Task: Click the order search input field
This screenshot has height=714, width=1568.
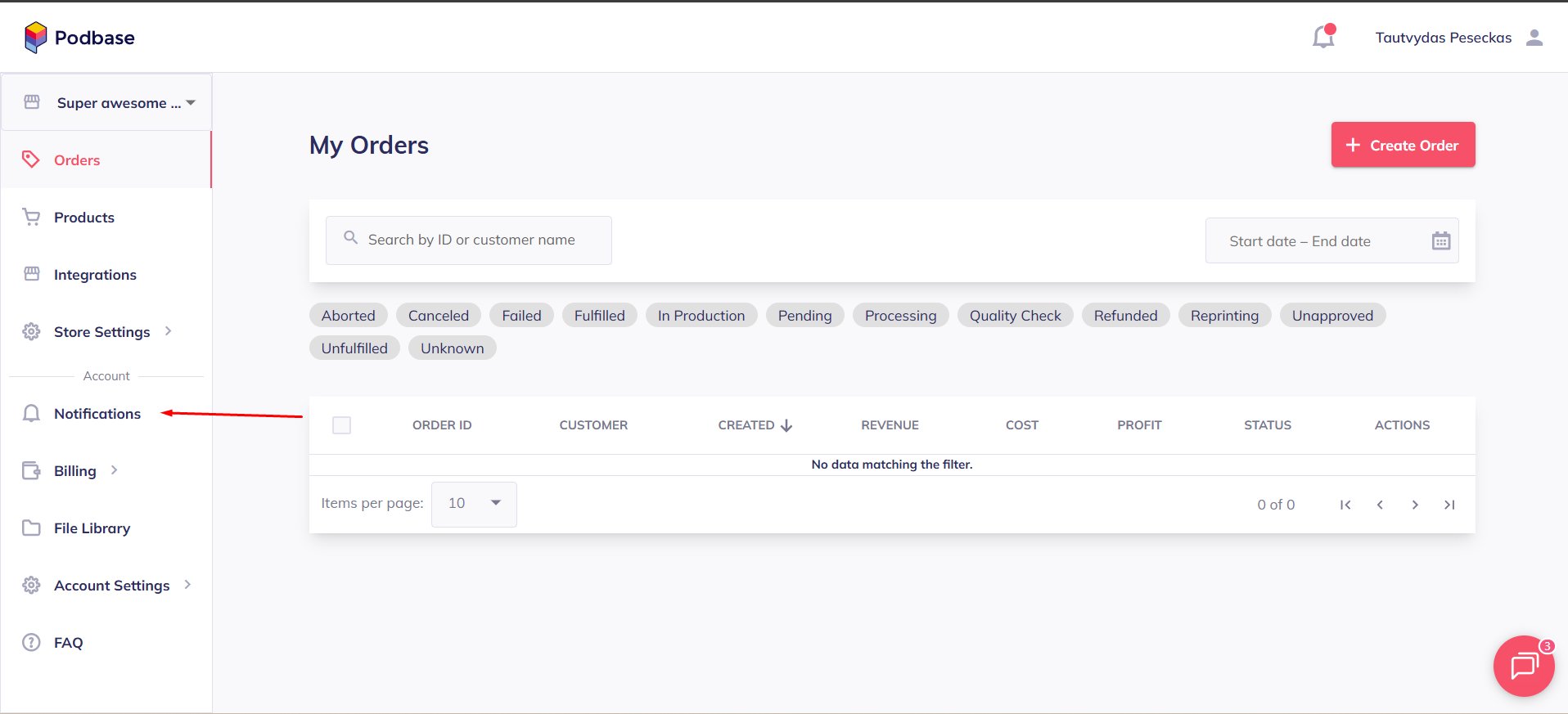Action: click(471, 240)
